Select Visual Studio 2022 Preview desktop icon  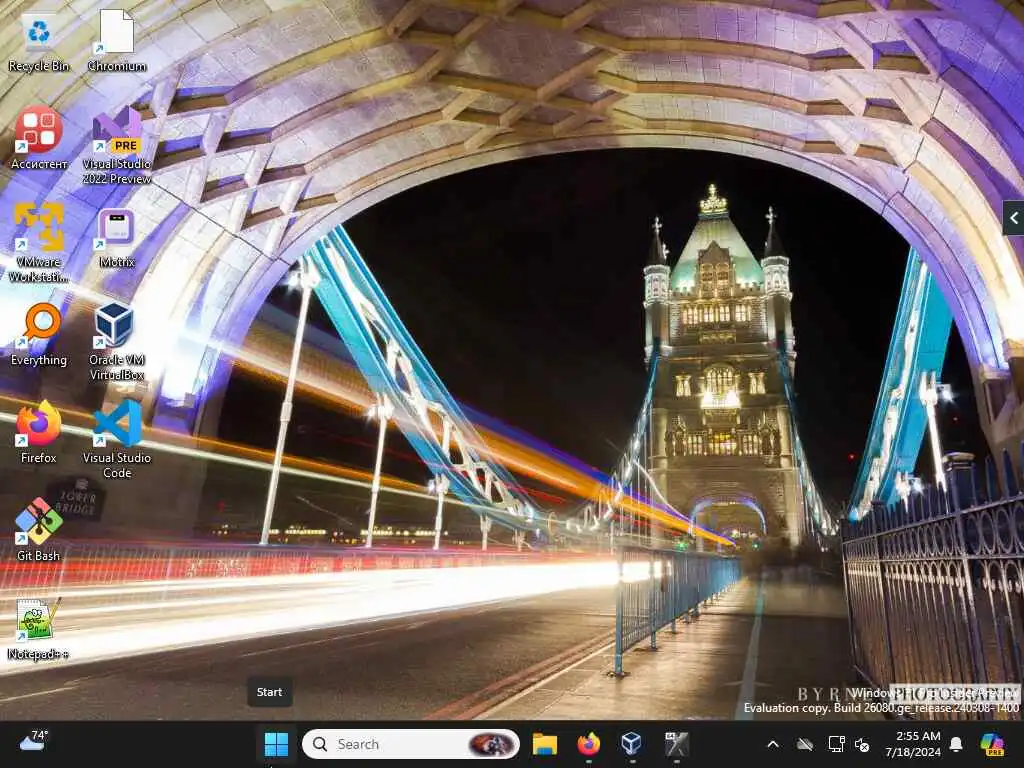pos(117,146)
